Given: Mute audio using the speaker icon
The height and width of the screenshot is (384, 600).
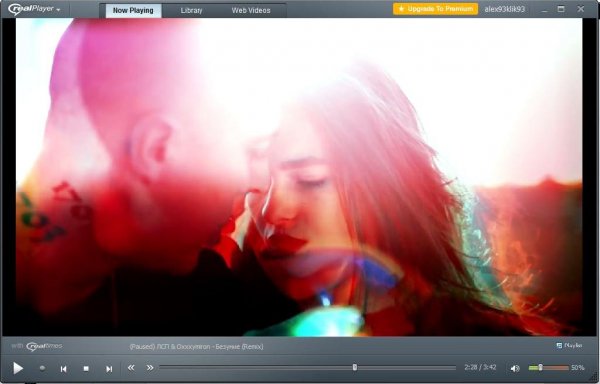Looking at the screenshot, I should point(515,368).
